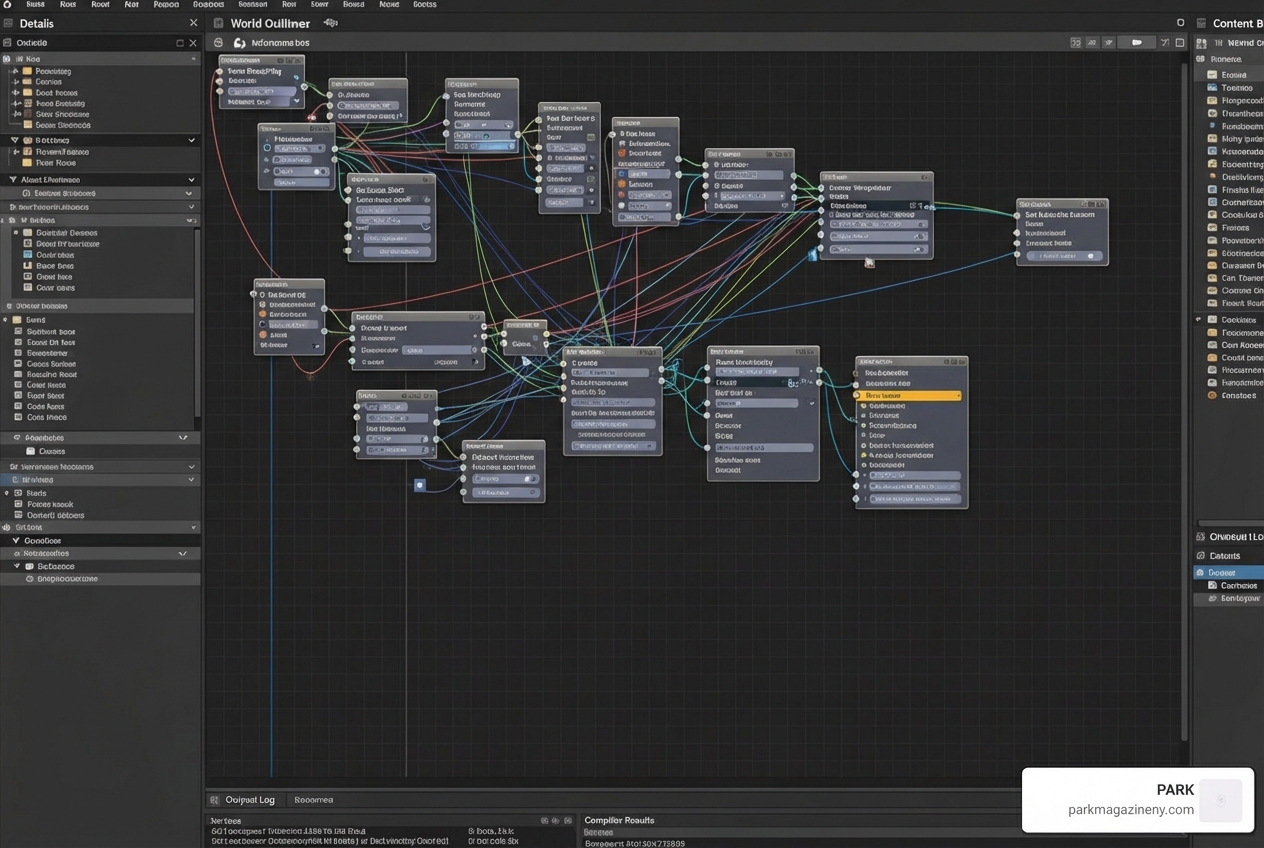Expand the 'Sotracothes' section chevron

pos(183,553)
